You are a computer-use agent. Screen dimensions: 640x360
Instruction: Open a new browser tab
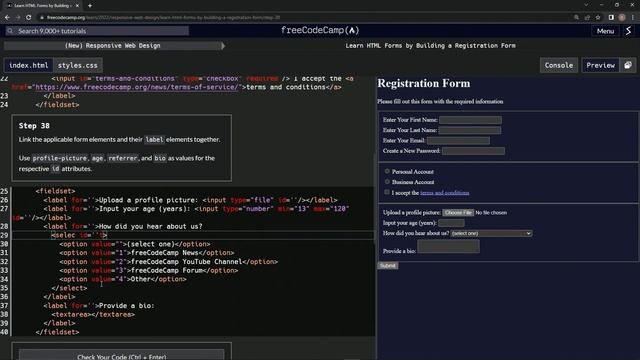pyautogui.click(x=90, y=6)
